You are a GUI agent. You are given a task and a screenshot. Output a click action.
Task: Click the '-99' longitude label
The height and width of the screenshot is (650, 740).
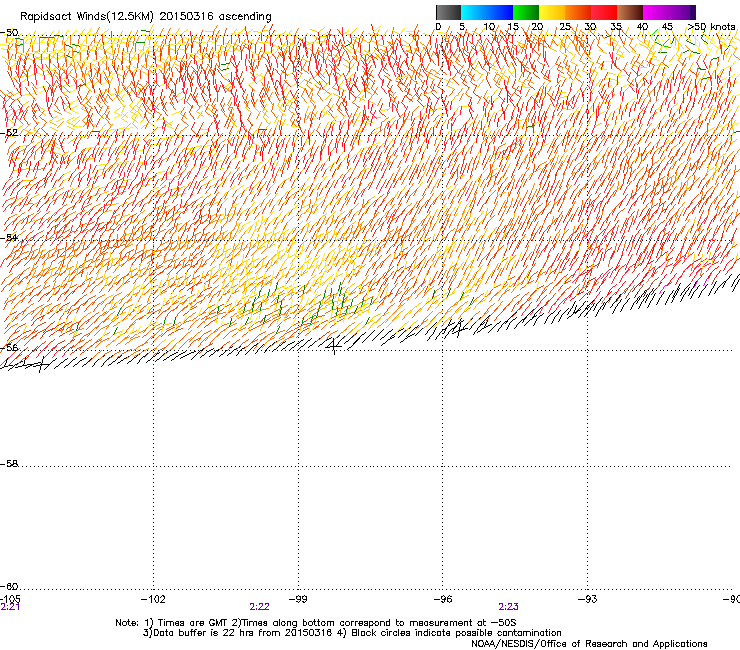[x=298, y=599]
